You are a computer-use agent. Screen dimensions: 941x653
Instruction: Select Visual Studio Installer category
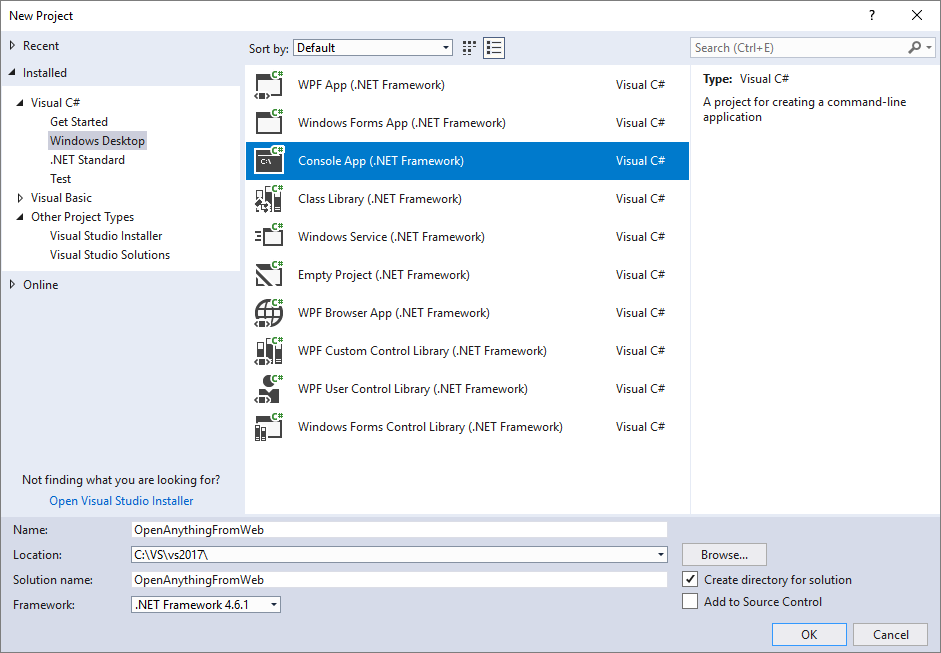point(106,236)
